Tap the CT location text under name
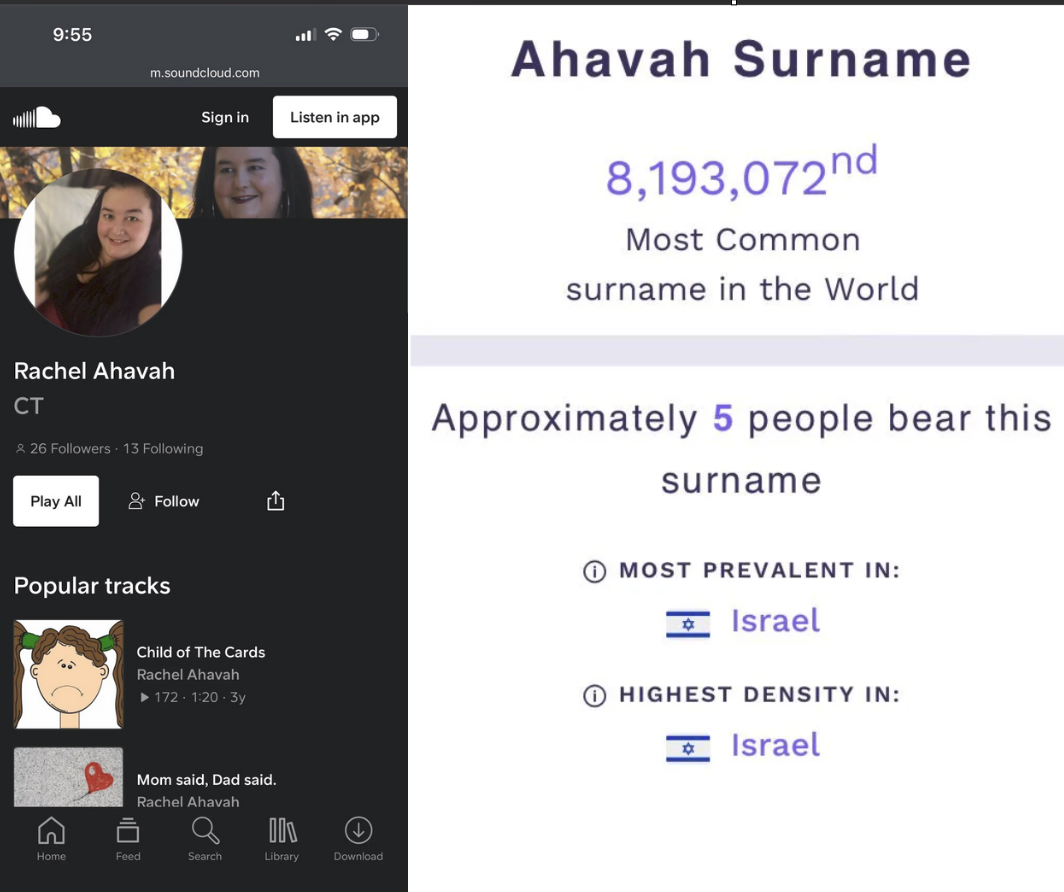 (x=28, y=406)
